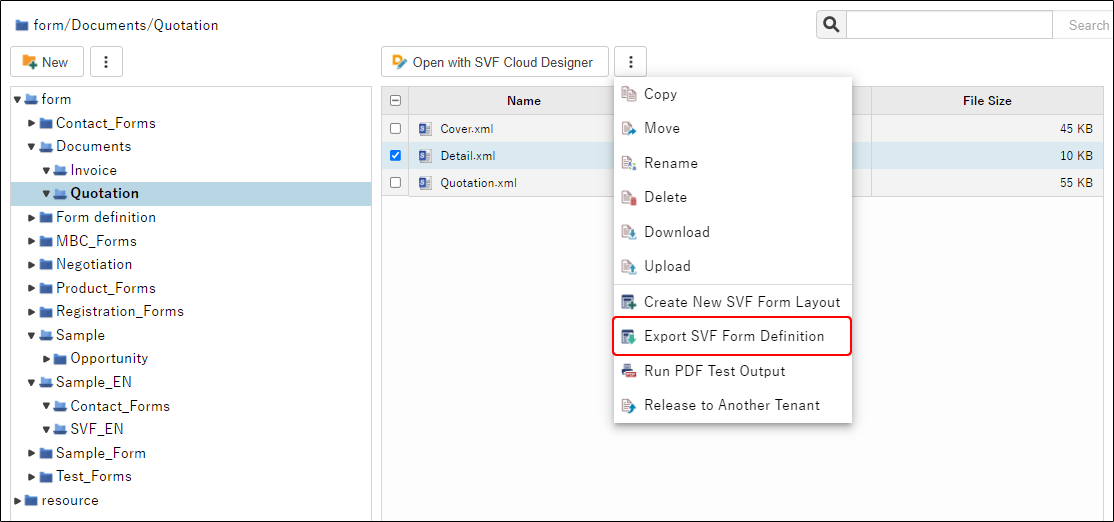
Task: Collapse the Documents folder arrow
Action: [32, 147]
